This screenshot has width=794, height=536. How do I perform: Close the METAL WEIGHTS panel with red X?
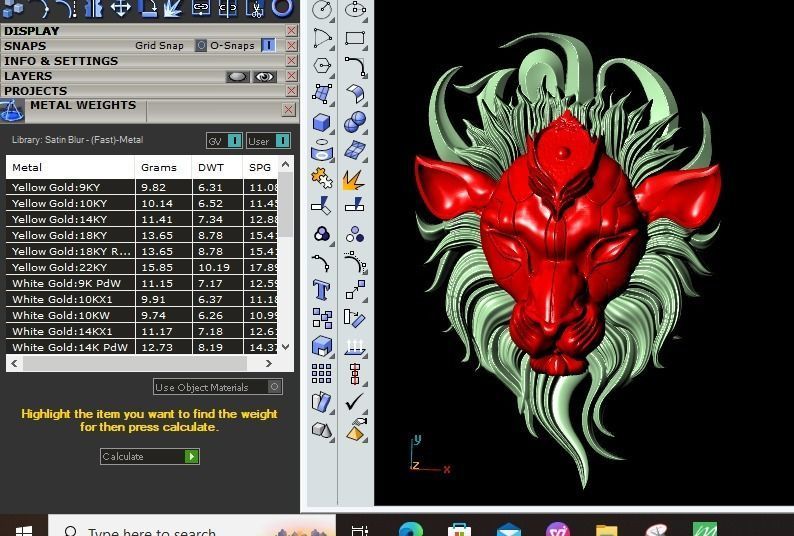(x=289, y=109)
